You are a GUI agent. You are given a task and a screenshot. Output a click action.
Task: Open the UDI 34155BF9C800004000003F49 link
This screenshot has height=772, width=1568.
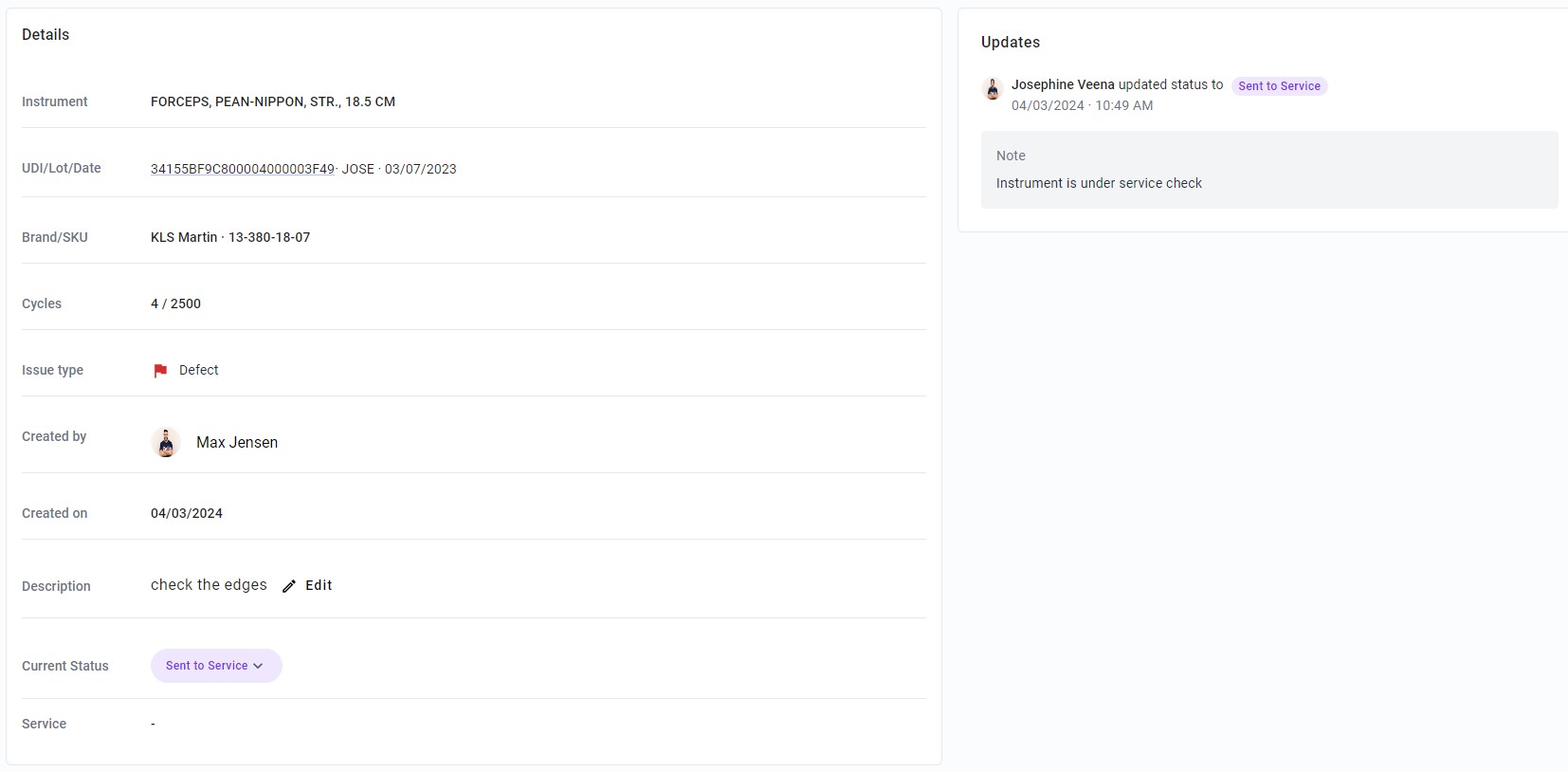click(243, 169)
